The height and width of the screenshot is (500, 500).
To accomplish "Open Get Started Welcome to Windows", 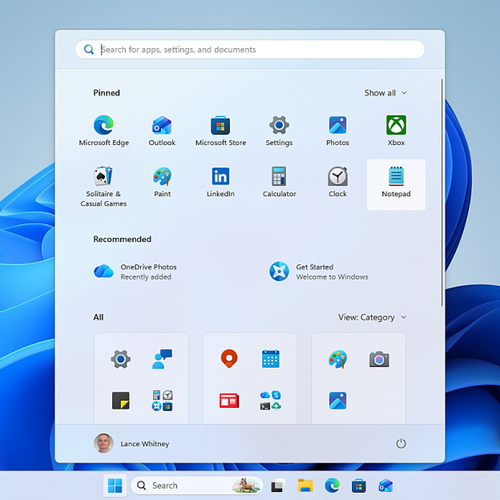I will click(x=319, y=272).
